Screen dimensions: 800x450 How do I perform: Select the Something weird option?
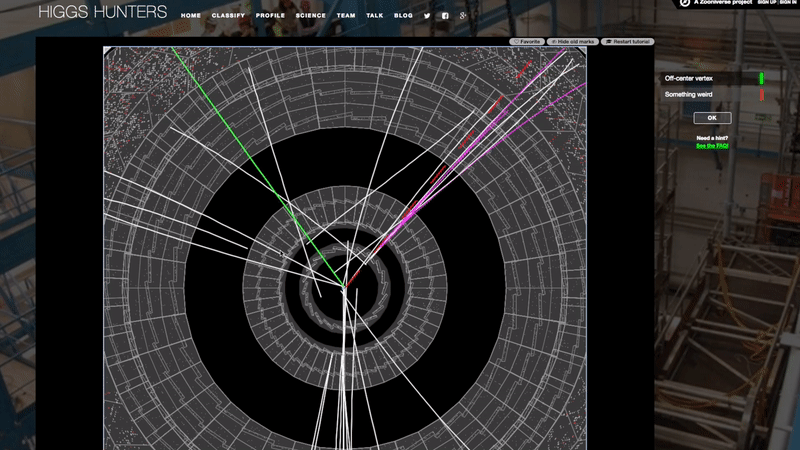point(689,95)
